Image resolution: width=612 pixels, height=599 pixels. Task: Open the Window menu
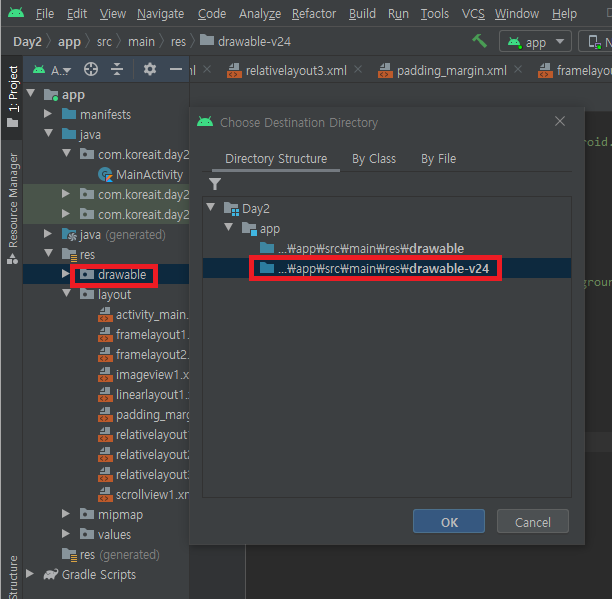click(517, 14)
